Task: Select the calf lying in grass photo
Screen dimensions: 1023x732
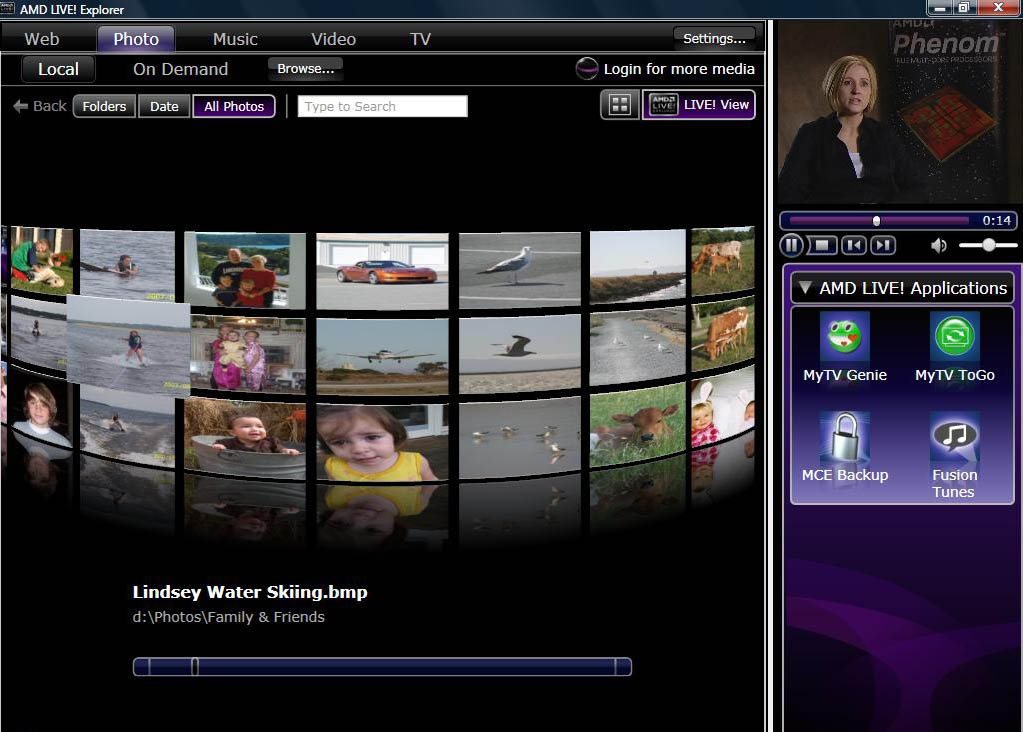Action: click(x=637, y=427)
